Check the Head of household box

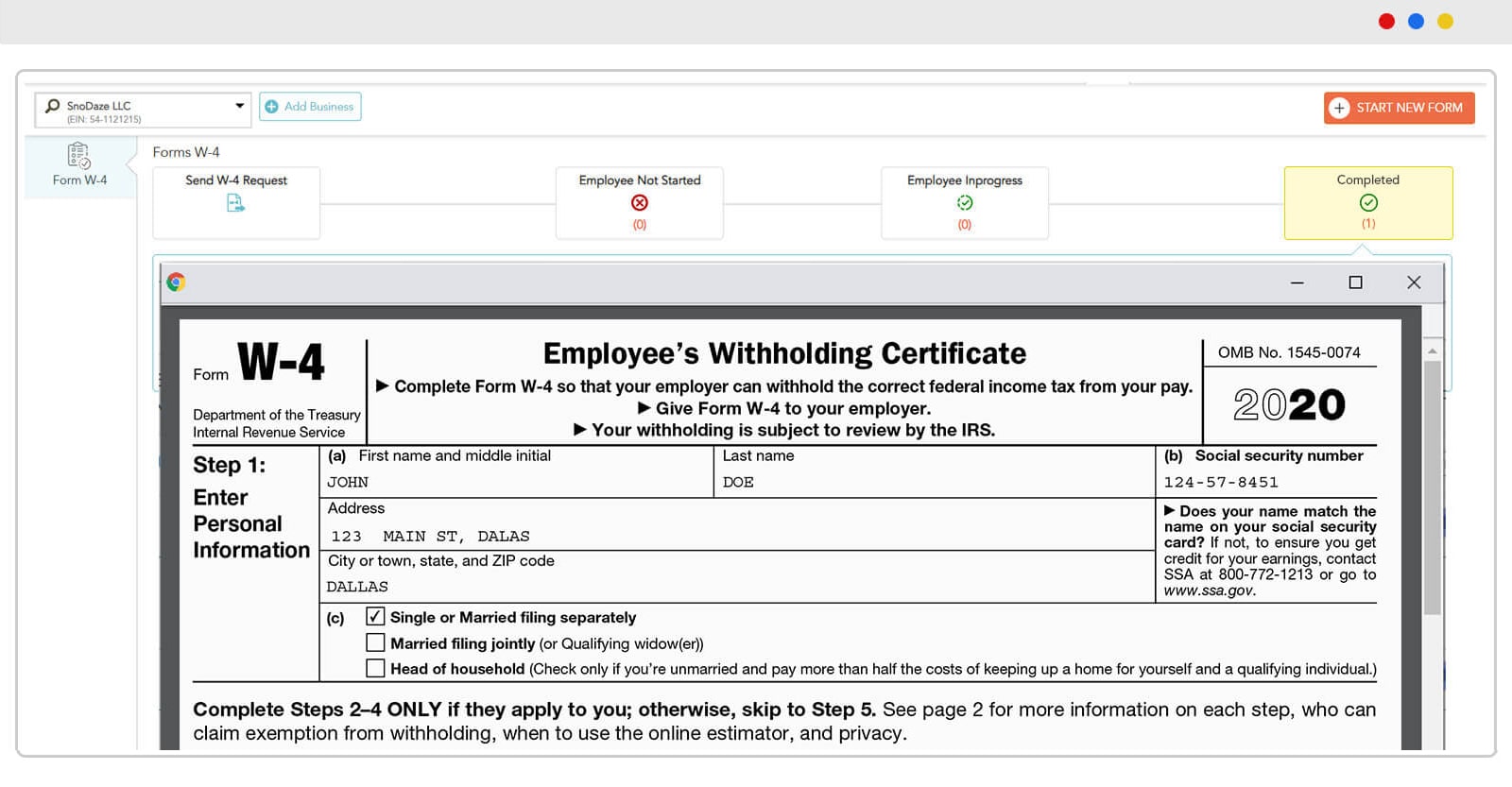point(375,669)
